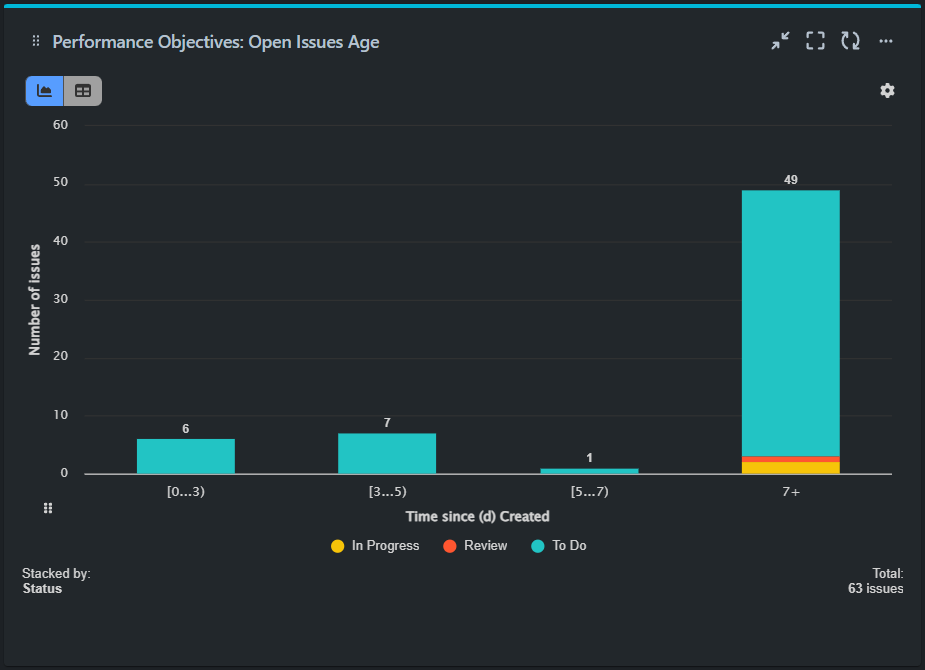The height and width of the screenshot is (670, 925).
Task: Select the 7+ bar showing 49 issues
Action: [x=790, y=330]
